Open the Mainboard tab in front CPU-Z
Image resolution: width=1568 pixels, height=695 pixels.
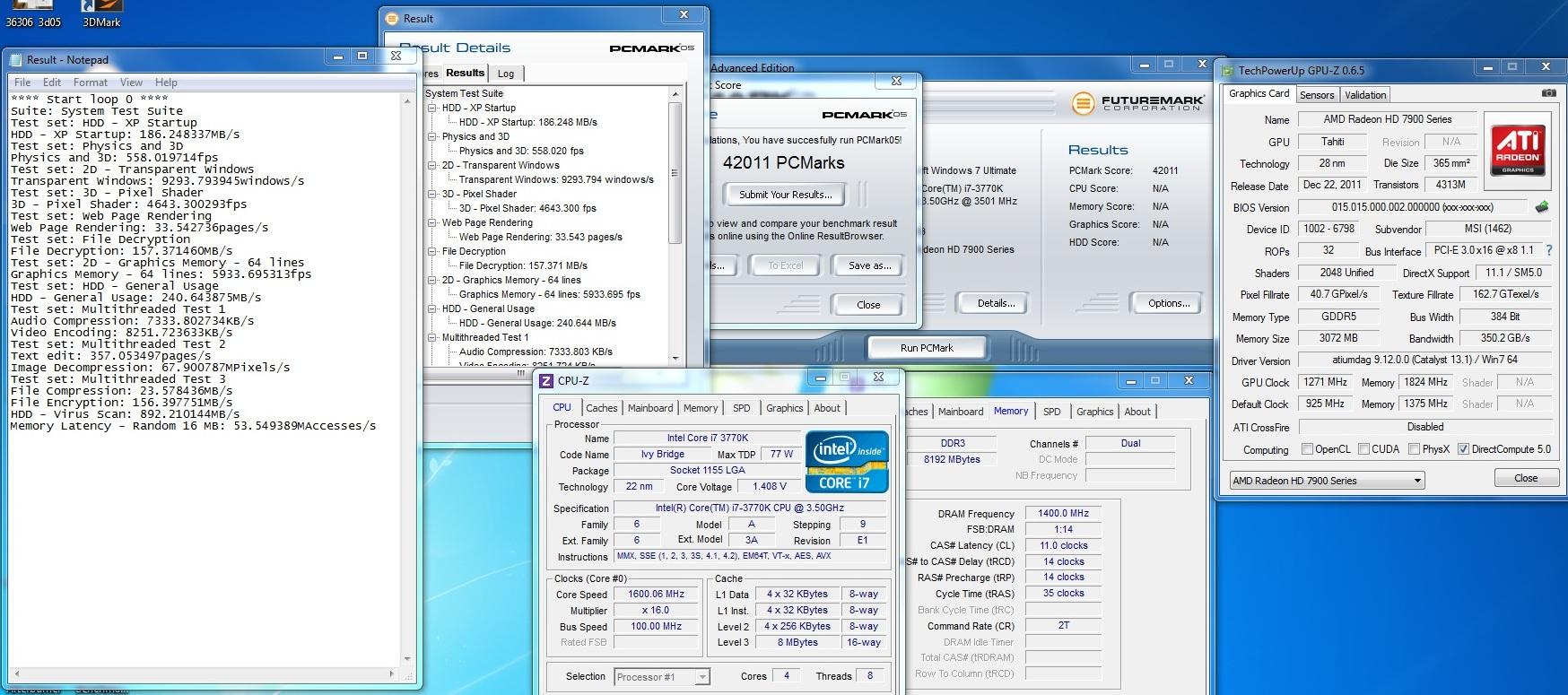tap(650, 408)
